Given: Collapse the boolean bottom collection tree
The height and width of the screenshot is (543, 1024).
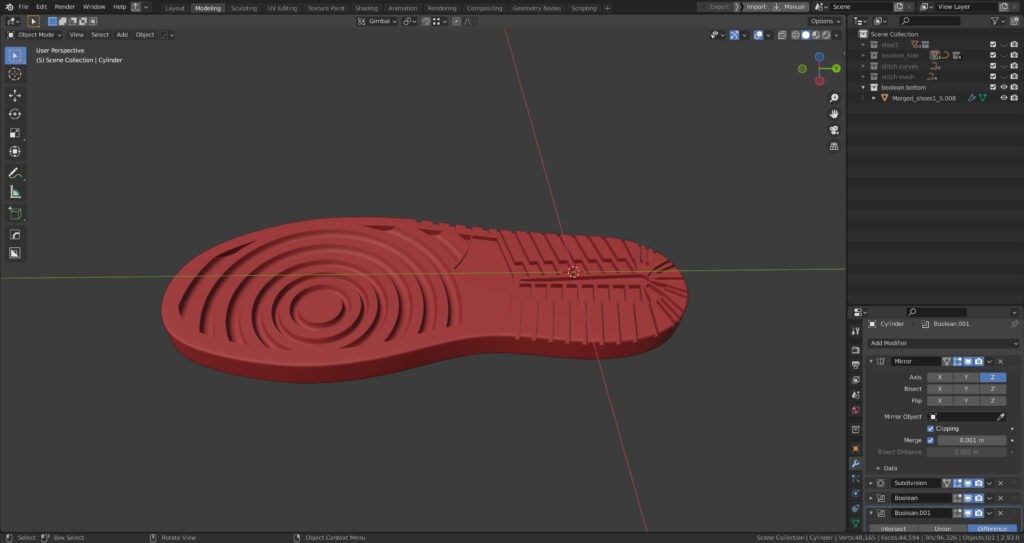Looking at the screenshot, I should click(863, 88).
